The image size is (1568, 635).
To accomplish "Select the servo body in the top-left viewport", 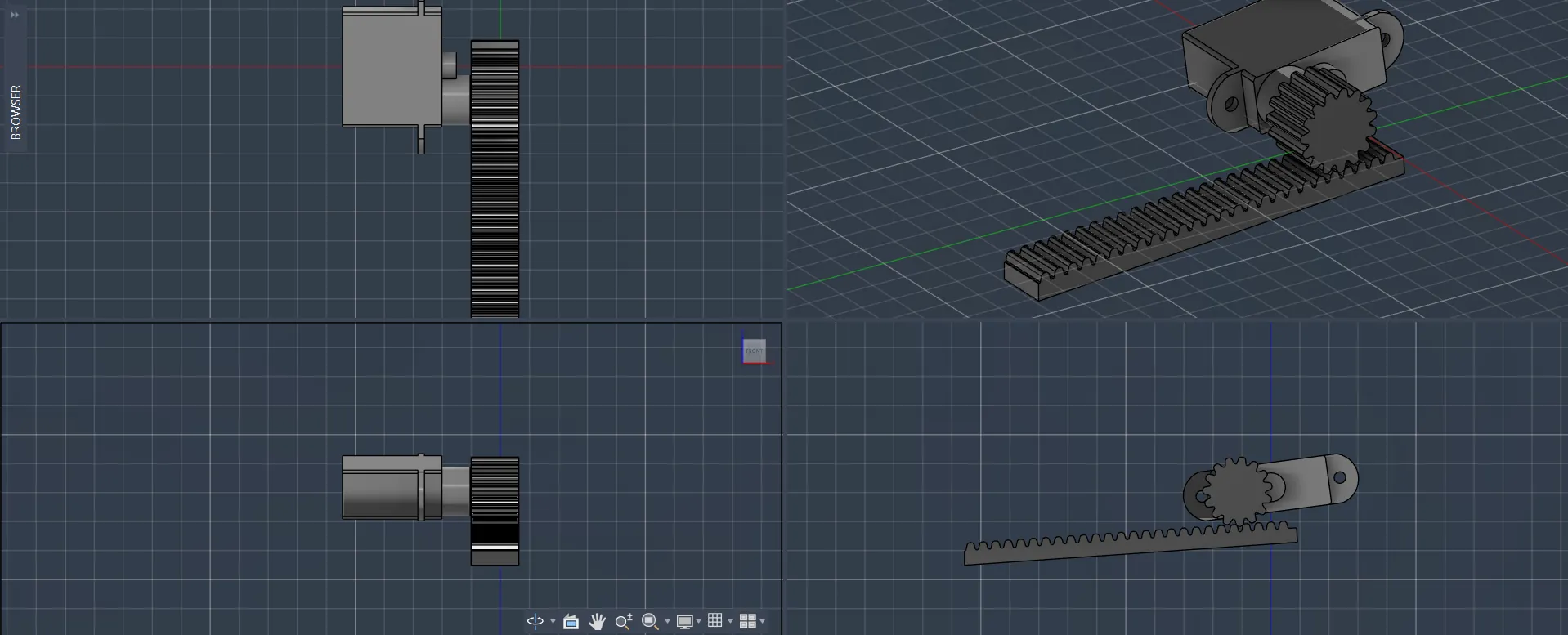I will point(392,67).
